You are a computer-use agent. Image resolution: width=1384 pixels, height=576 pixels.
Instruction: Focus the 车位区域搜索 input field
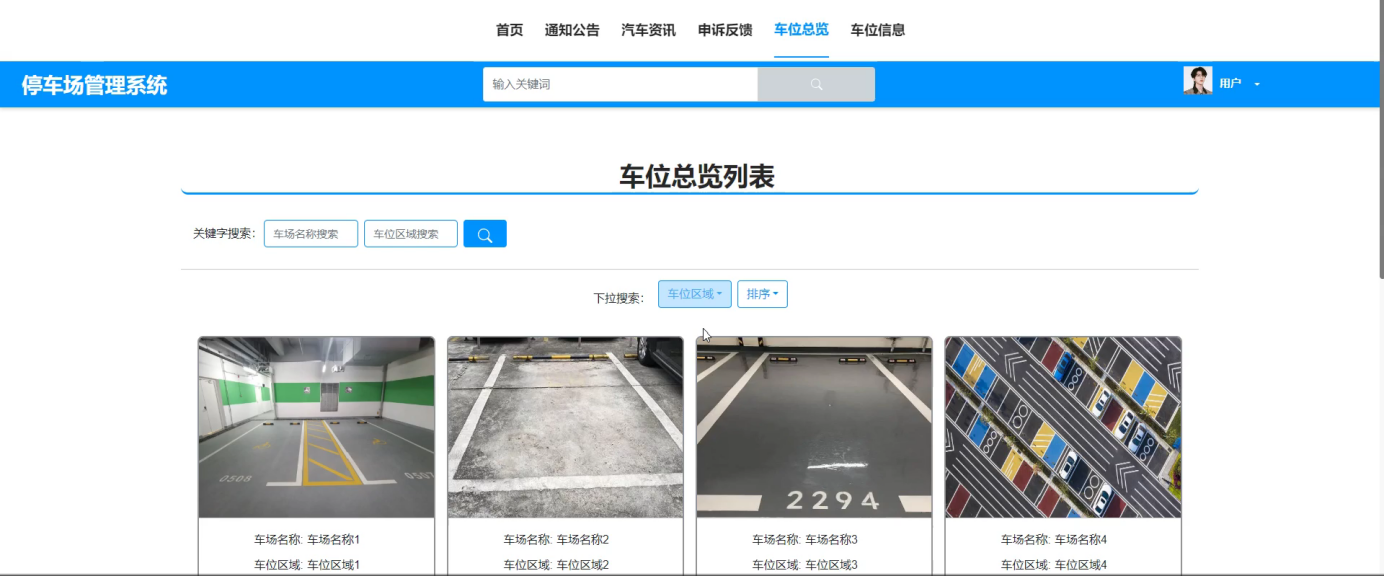[411, 234]
